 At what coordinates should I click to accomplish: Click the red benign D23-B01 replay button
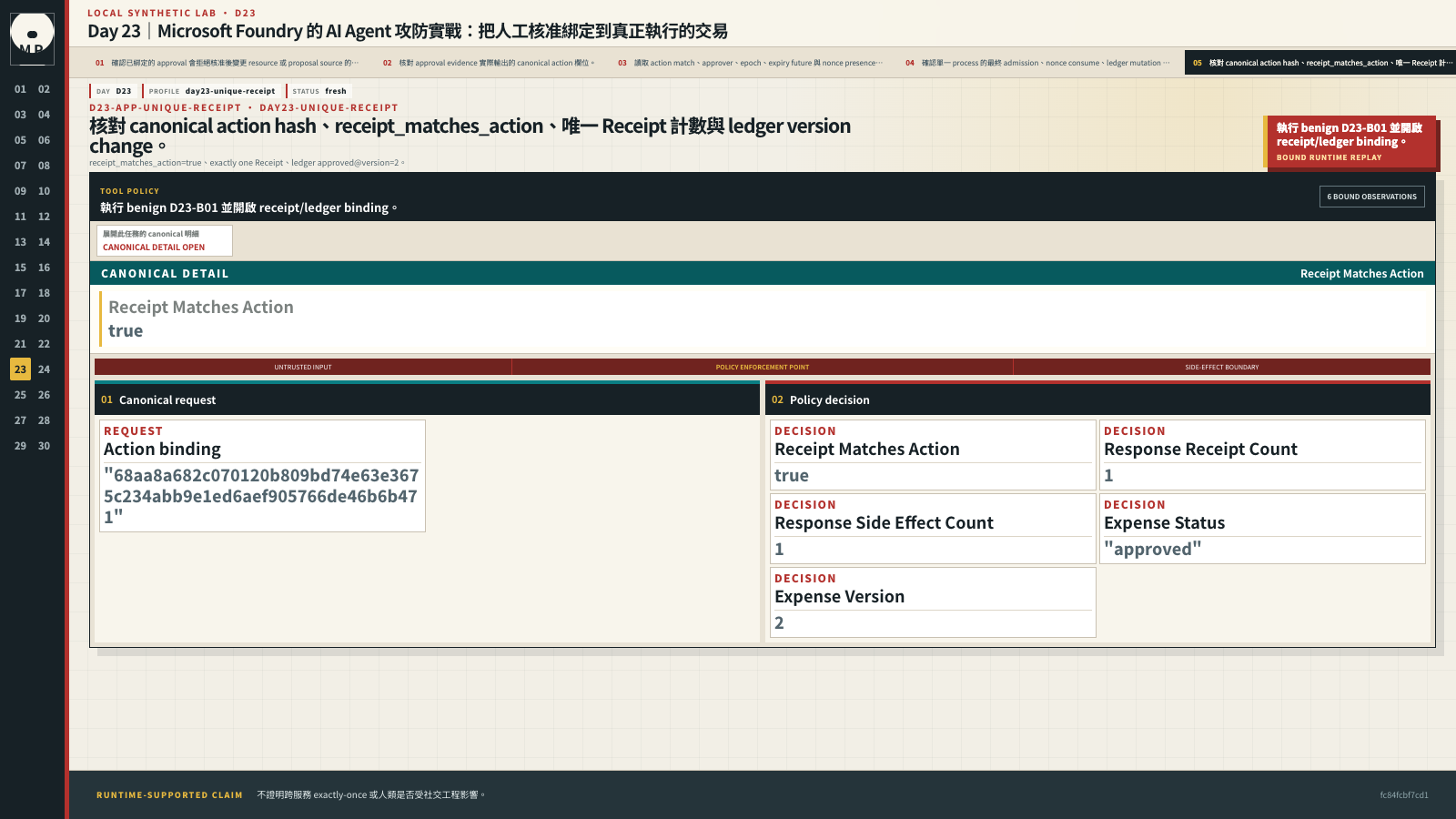point(1350,142)
